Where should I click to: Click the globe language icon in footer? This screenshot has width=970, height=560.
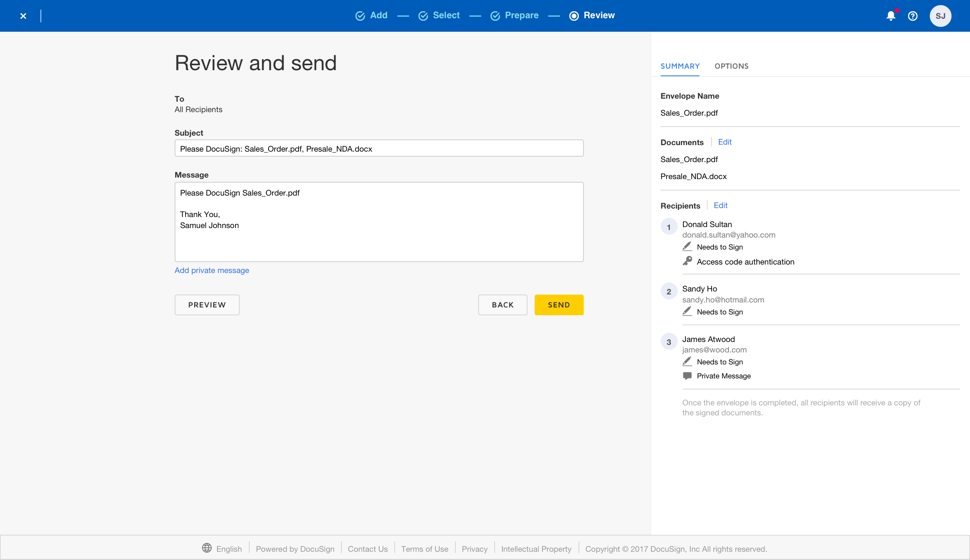click(x=207, y=548)
